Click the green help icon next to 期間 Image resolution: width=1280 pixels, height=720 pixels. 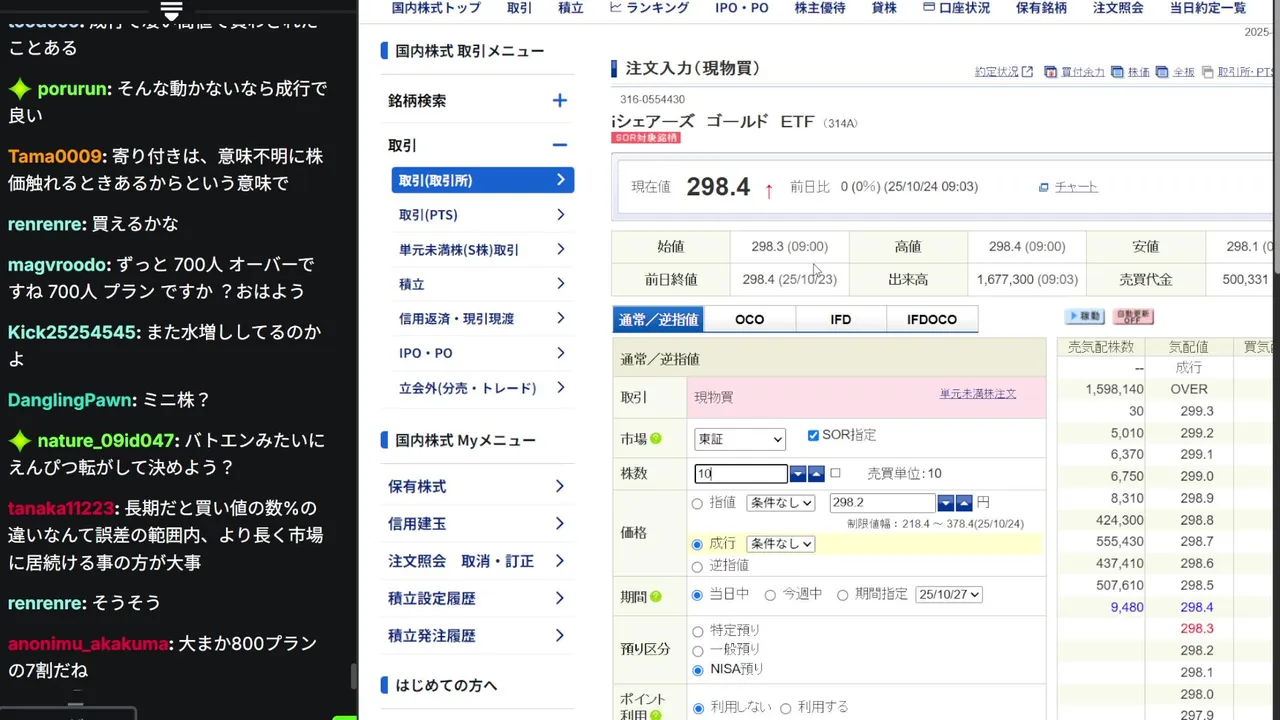pyautogui.click(x=656, y=597)
